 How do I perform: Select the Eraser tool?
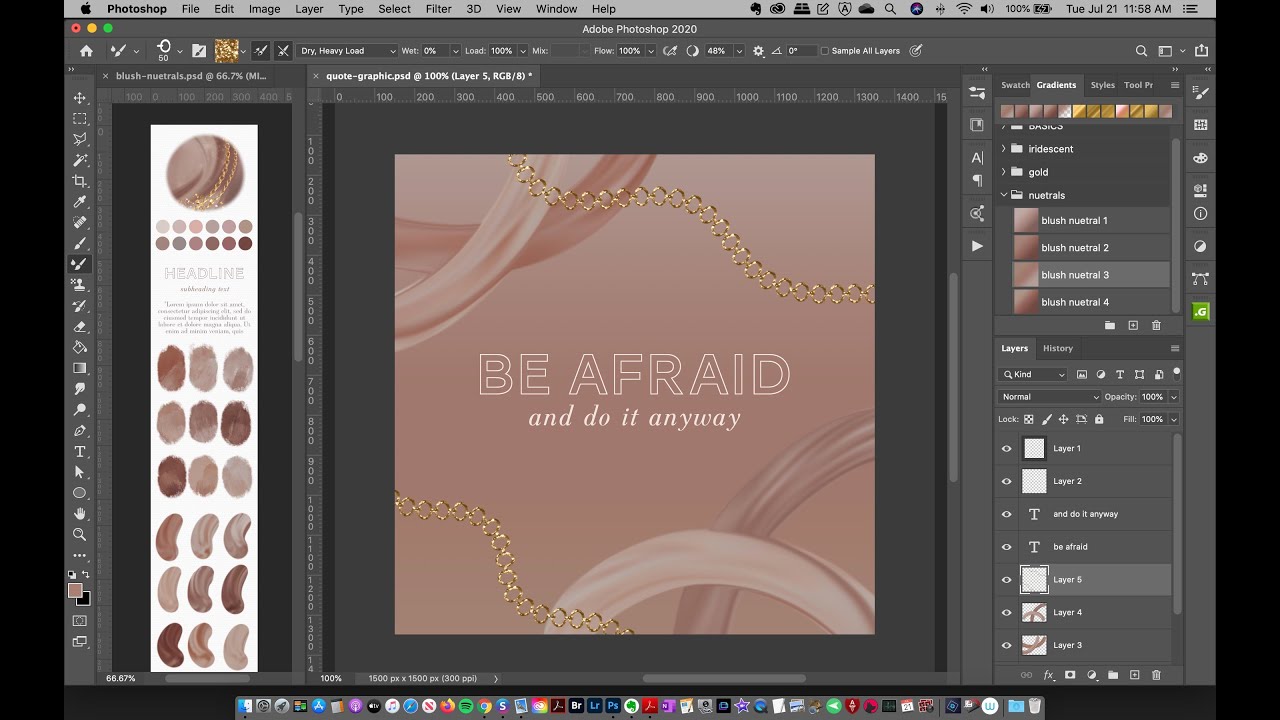coord(80,326)
